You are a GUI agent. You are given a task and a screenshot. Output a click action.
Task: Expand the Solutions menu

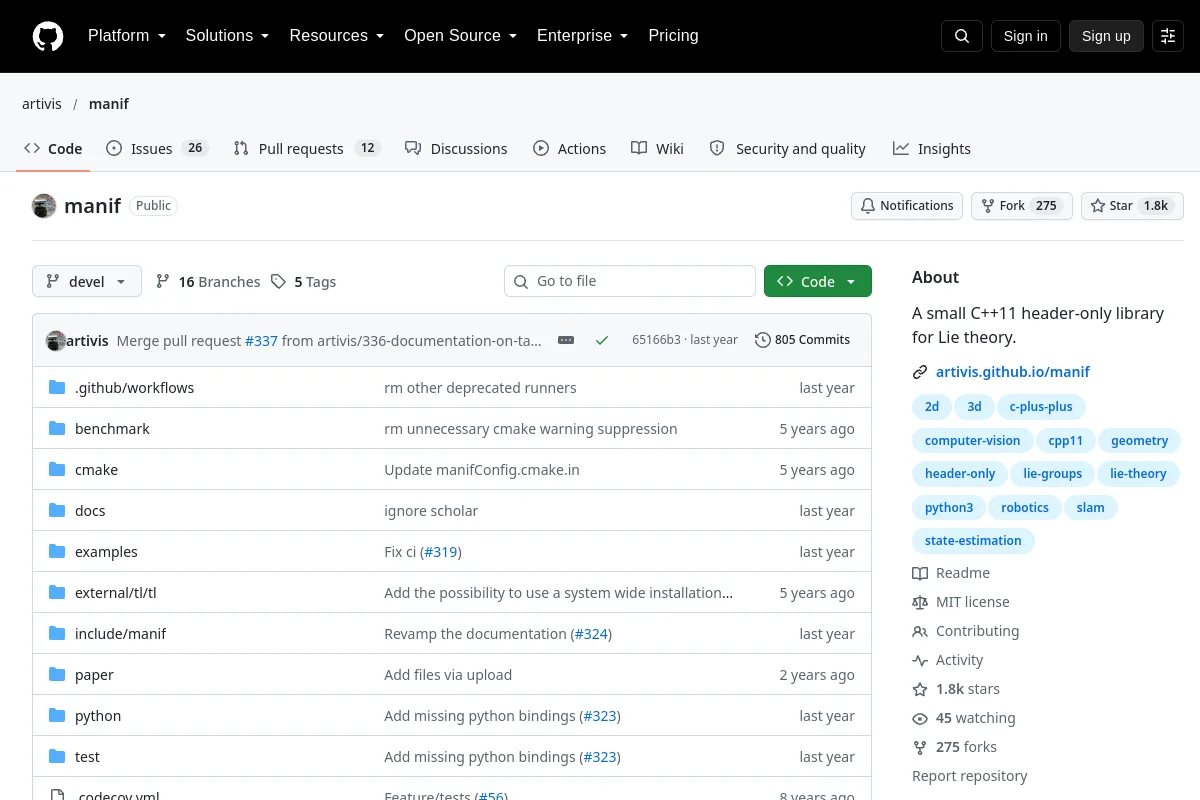[x=227, y=36]
